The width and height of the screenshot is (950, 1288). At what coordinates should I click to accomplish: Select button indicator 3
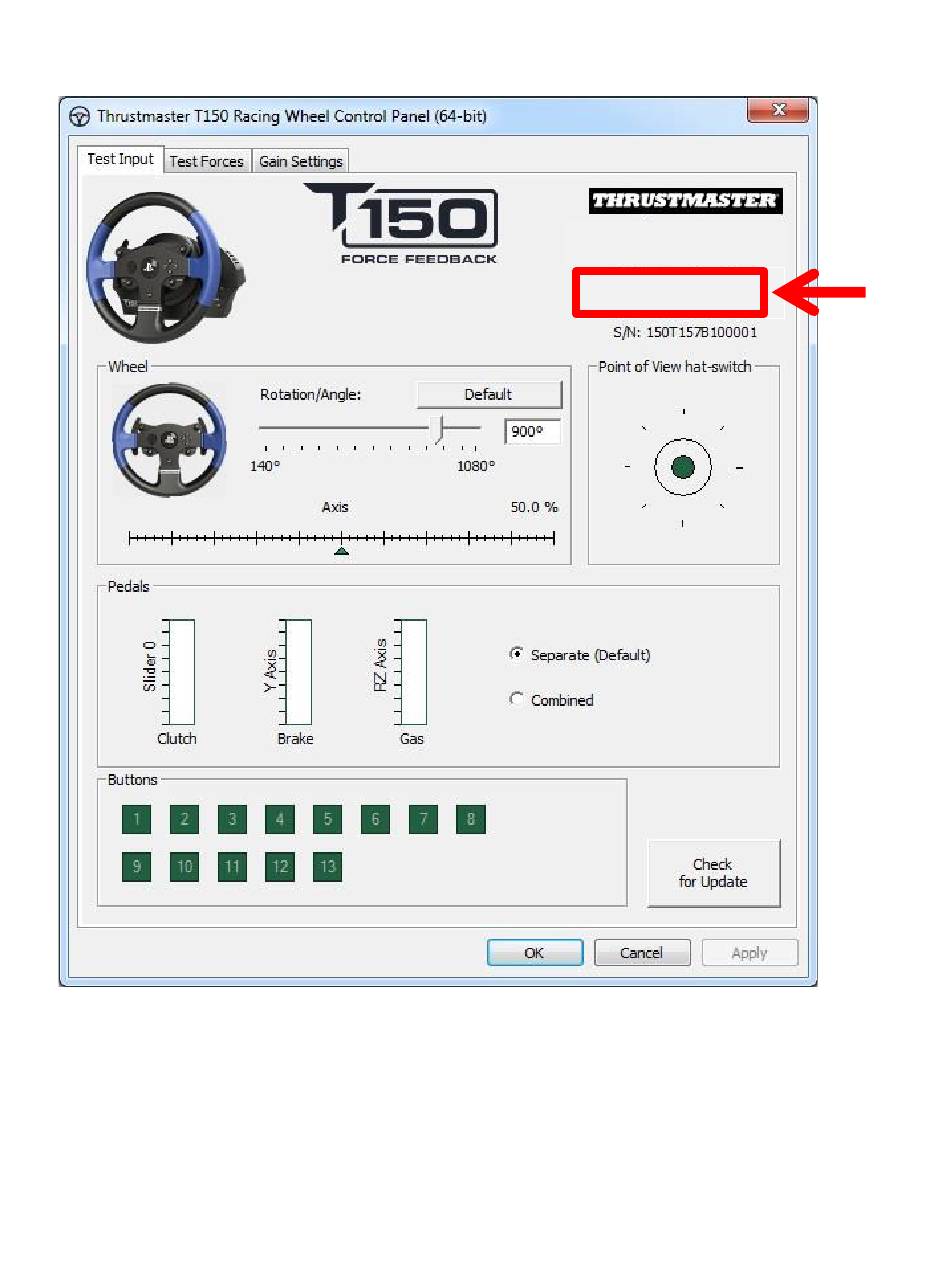coord(232,820)
